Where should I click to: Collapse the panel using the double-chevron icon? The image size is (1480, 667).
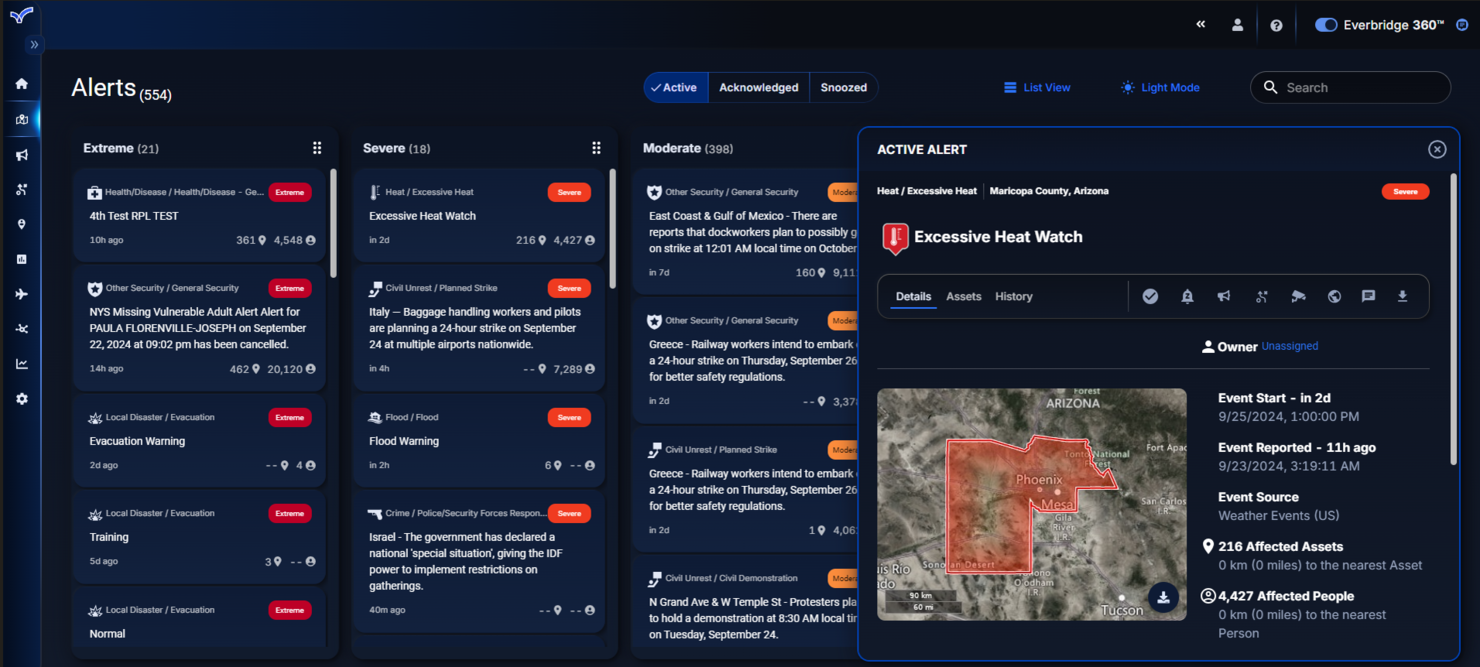(x=1200, y=24)
